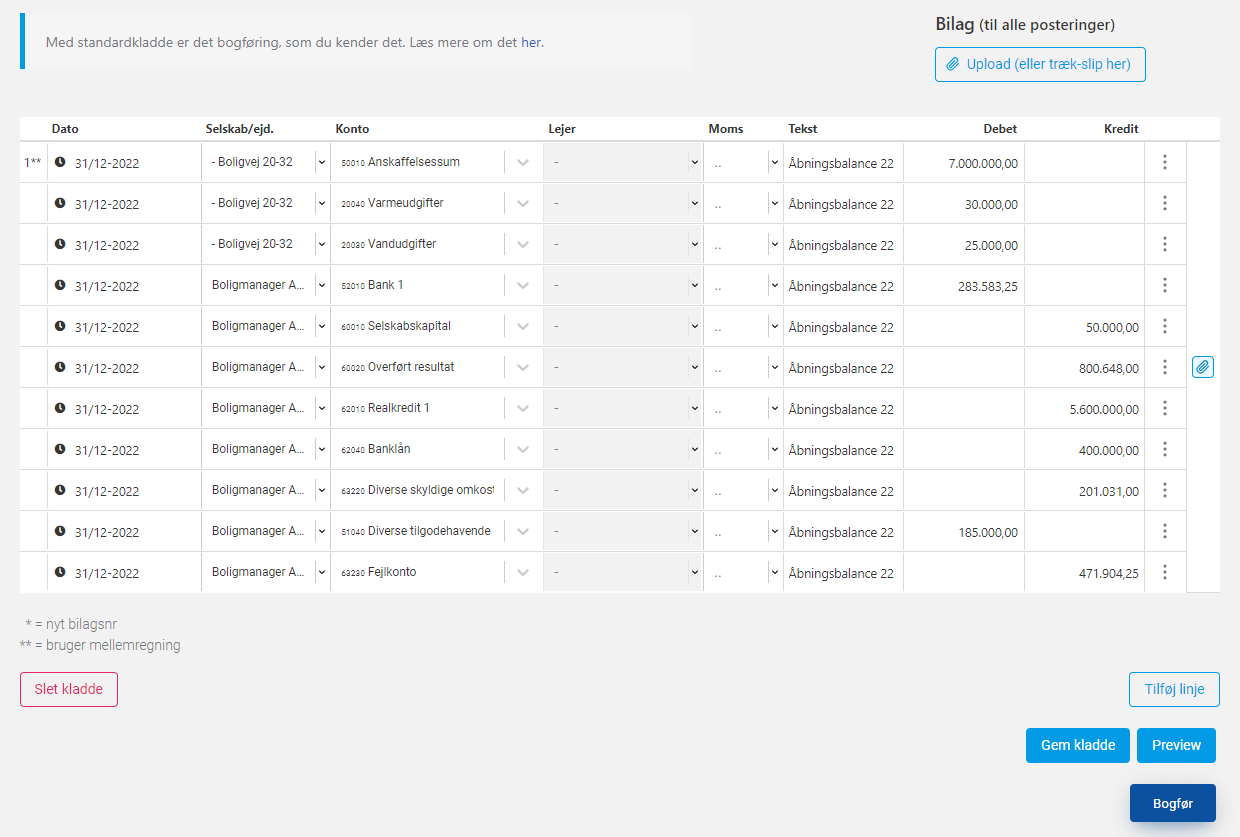Open the three-dot menu for Anskaffelsessum row
The width and height of the screenshot is (1240, 837).
(x=1165, y=162)
